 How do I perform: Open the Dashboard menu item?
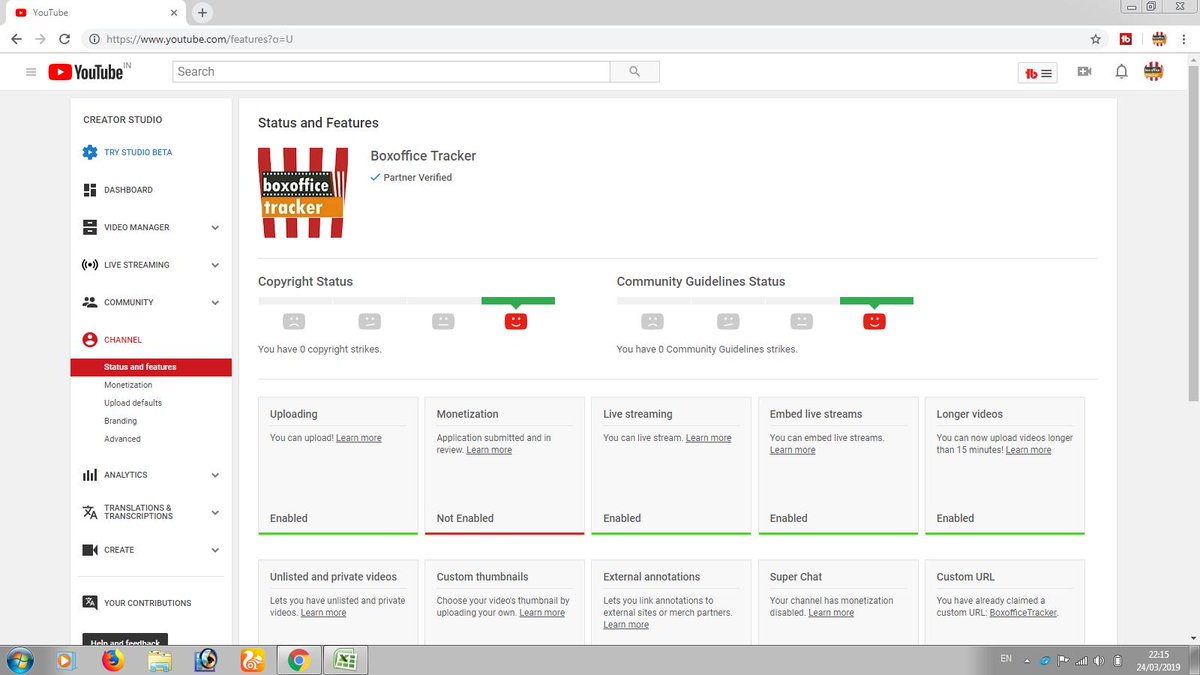click(128, 190)
